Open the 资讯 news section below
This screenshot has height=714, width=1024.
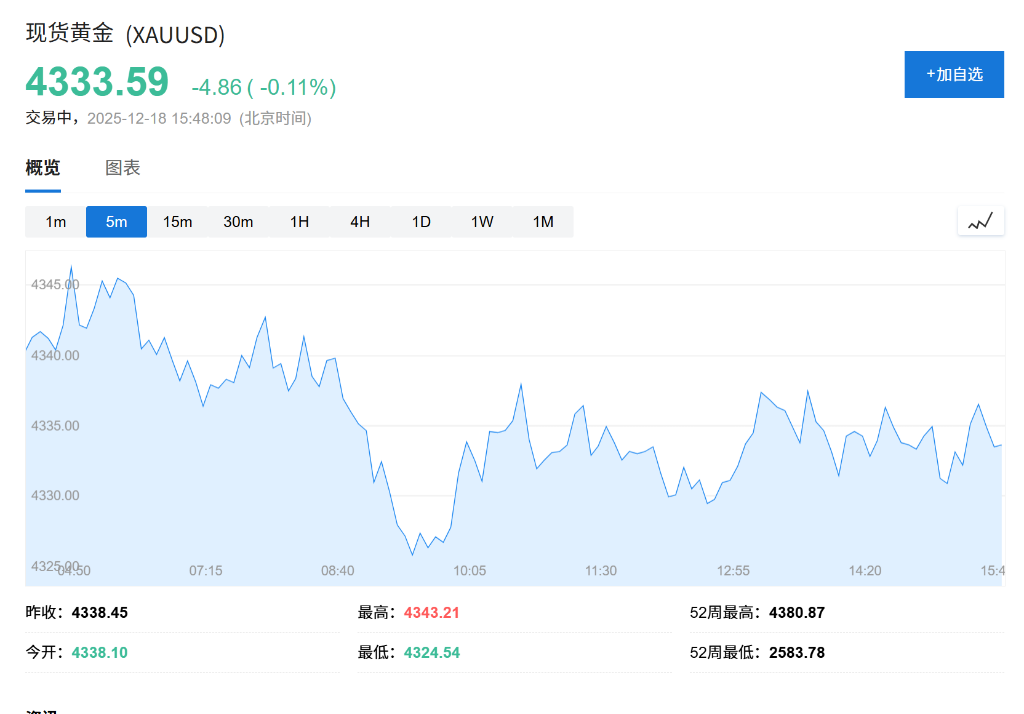coord(40,707)
